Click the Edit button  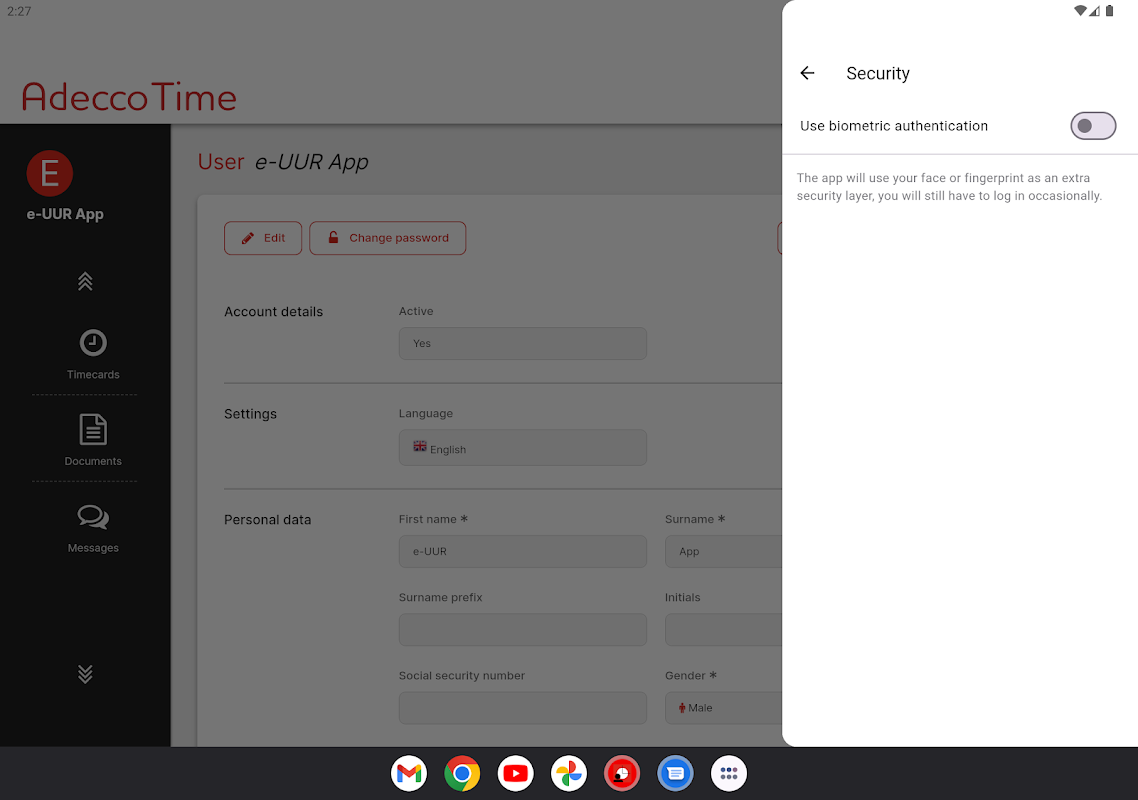click(x=263, y=238)
